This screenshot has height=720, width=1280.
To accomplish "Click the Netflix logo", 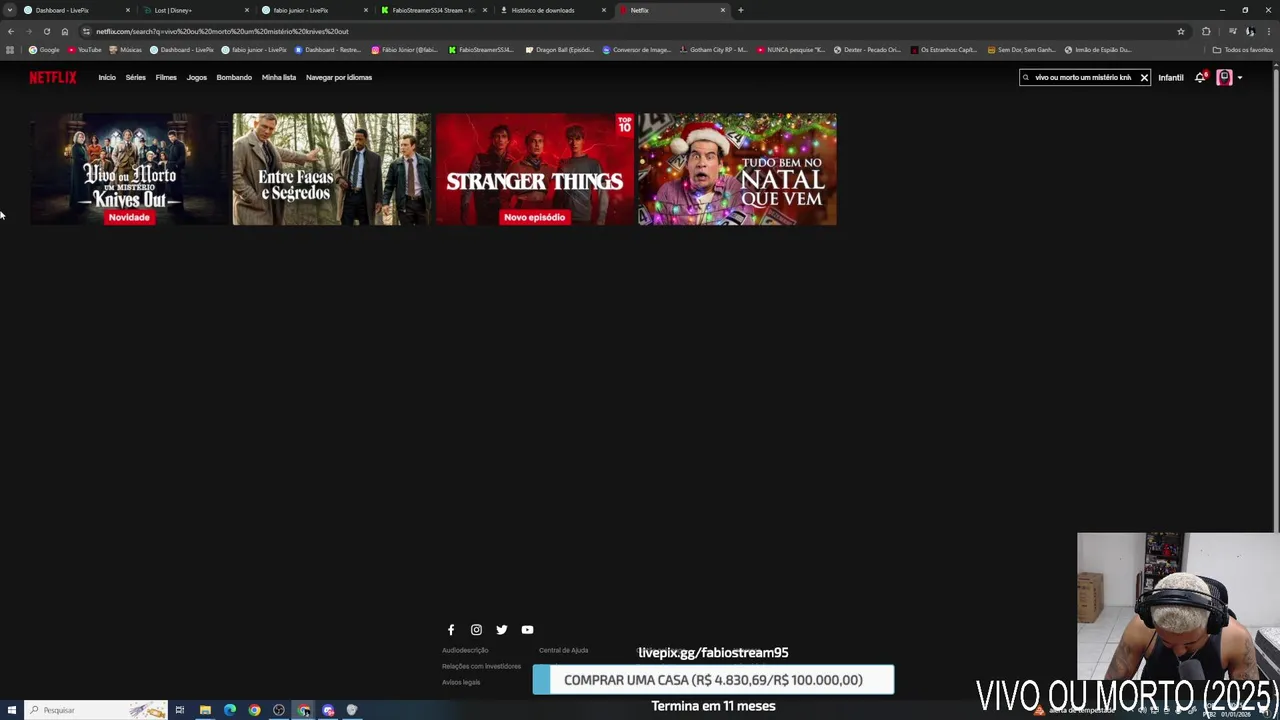I will point(53,77).
